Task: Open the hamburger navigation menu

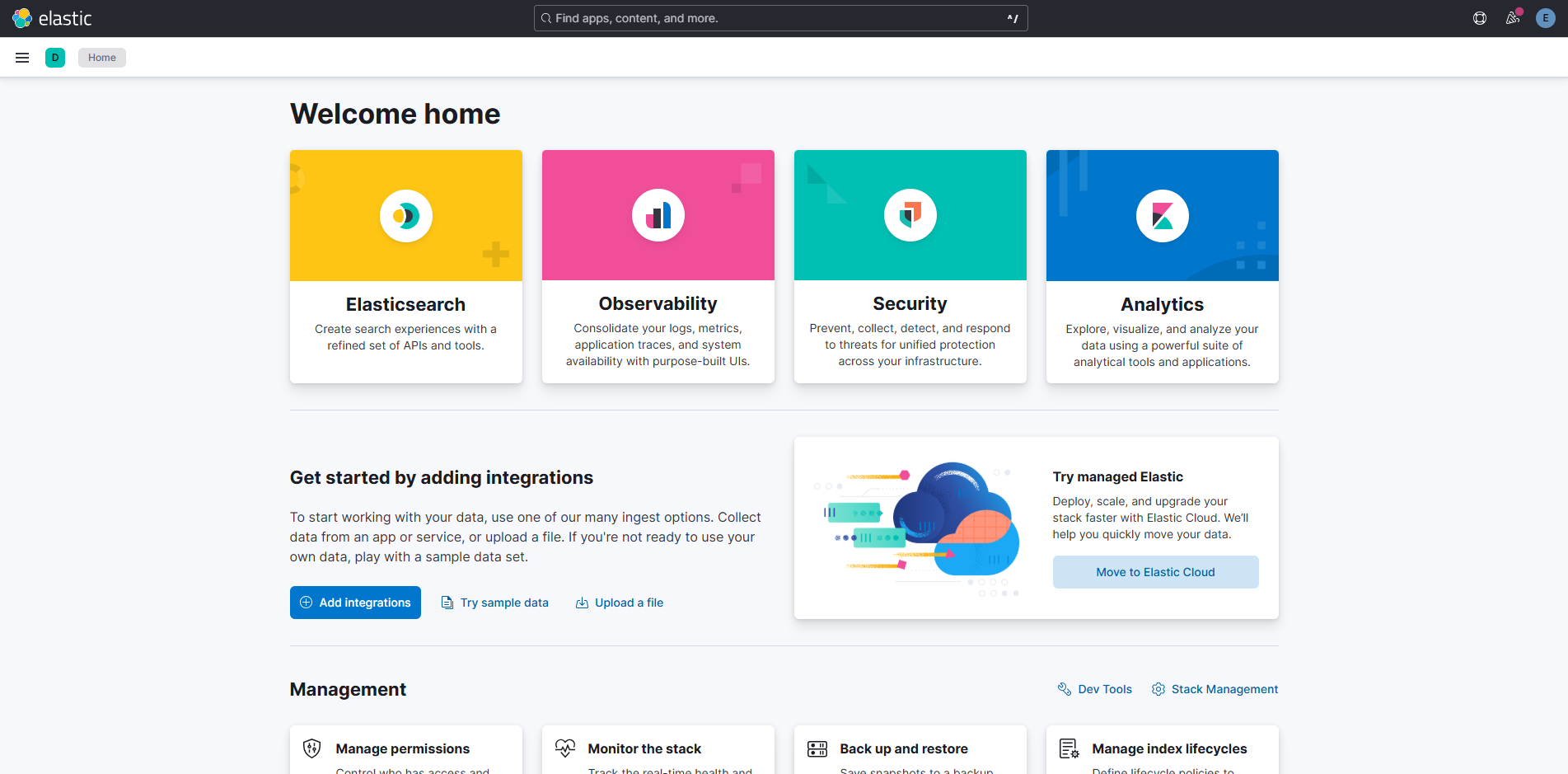Action: (22, 58)
